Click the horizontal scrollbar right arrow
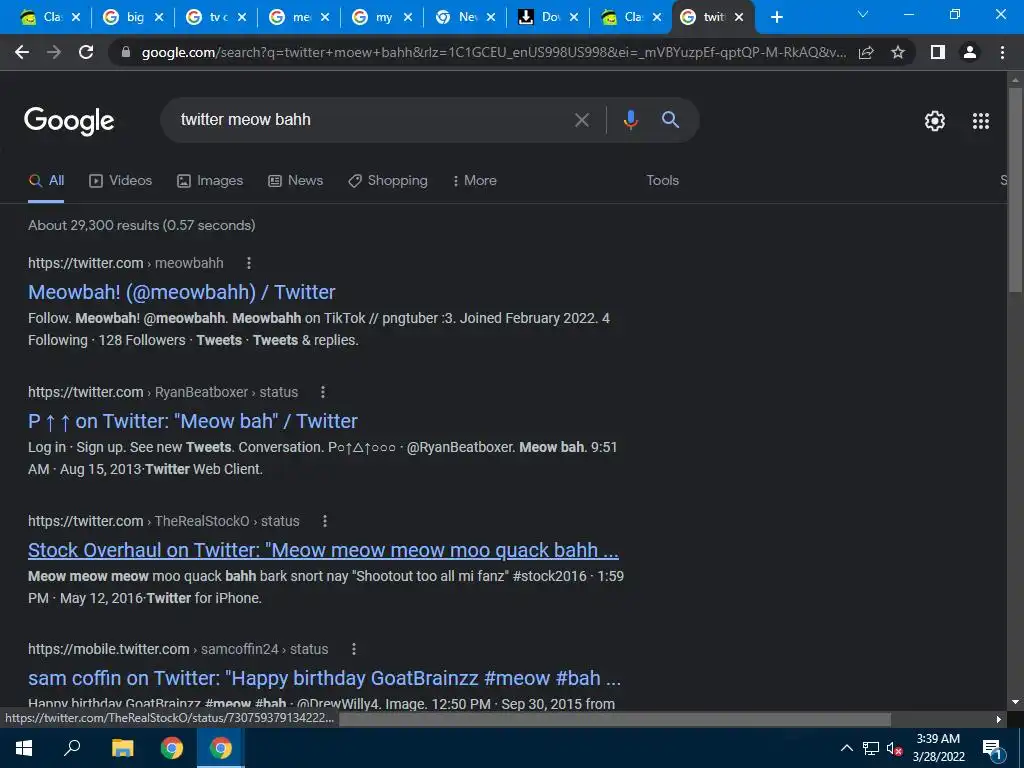 tap(999, 719)
